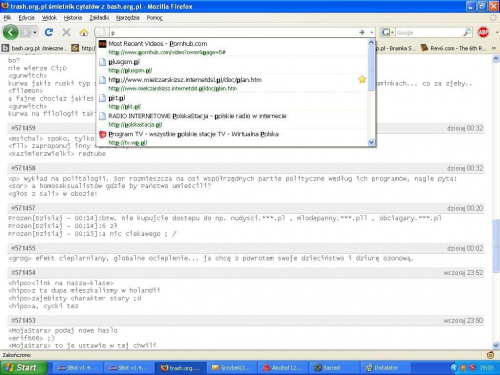Select the RADIO INTERNETOWE Polskastacja suggestion
Viewport: 500px width, 375px height.
233,120
